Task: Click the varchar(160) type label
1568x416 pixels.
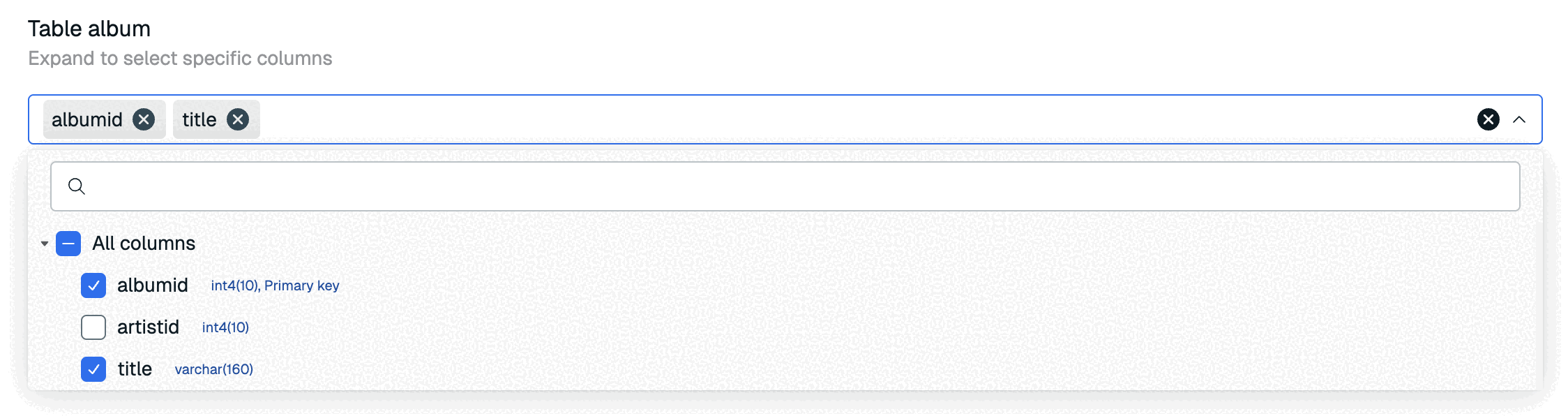Action: (213, 369)
